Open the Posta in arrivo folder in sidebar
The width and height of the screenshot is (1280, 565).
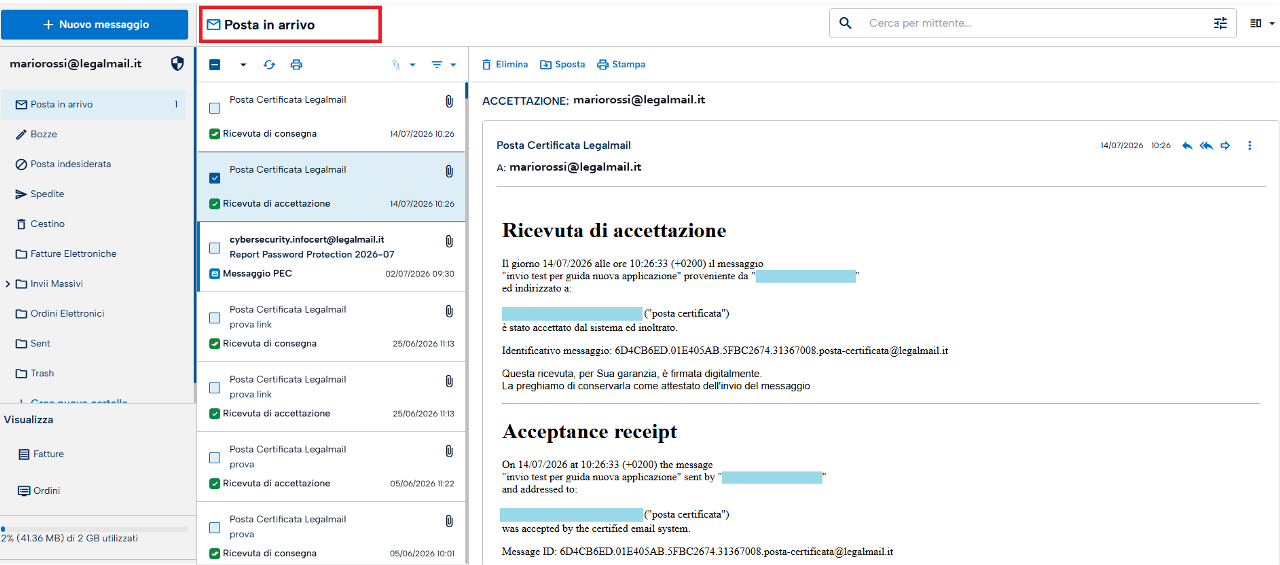pos(93,104)
